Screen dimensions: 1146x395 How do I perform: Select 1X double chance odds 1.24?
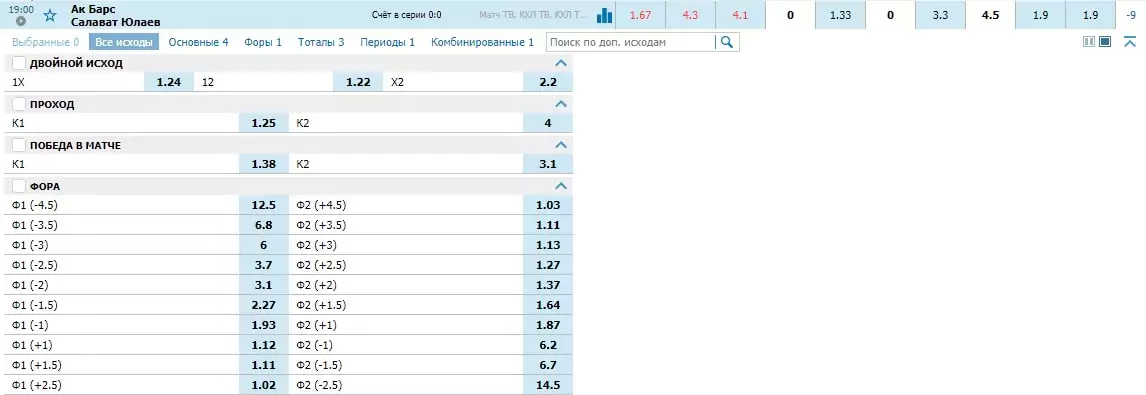coord(169,82)
